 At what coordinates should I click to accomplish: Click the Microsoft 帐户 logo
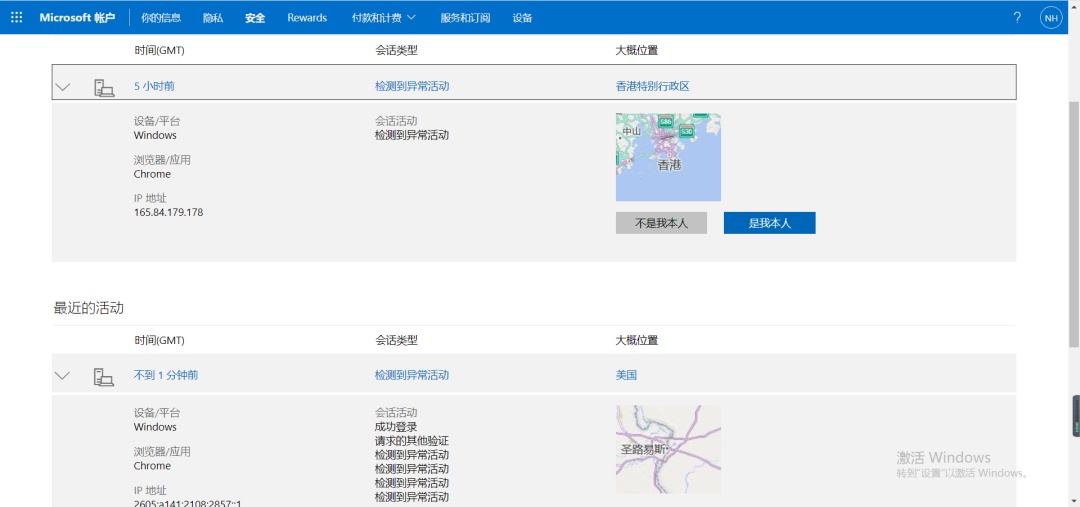point(77,18)
